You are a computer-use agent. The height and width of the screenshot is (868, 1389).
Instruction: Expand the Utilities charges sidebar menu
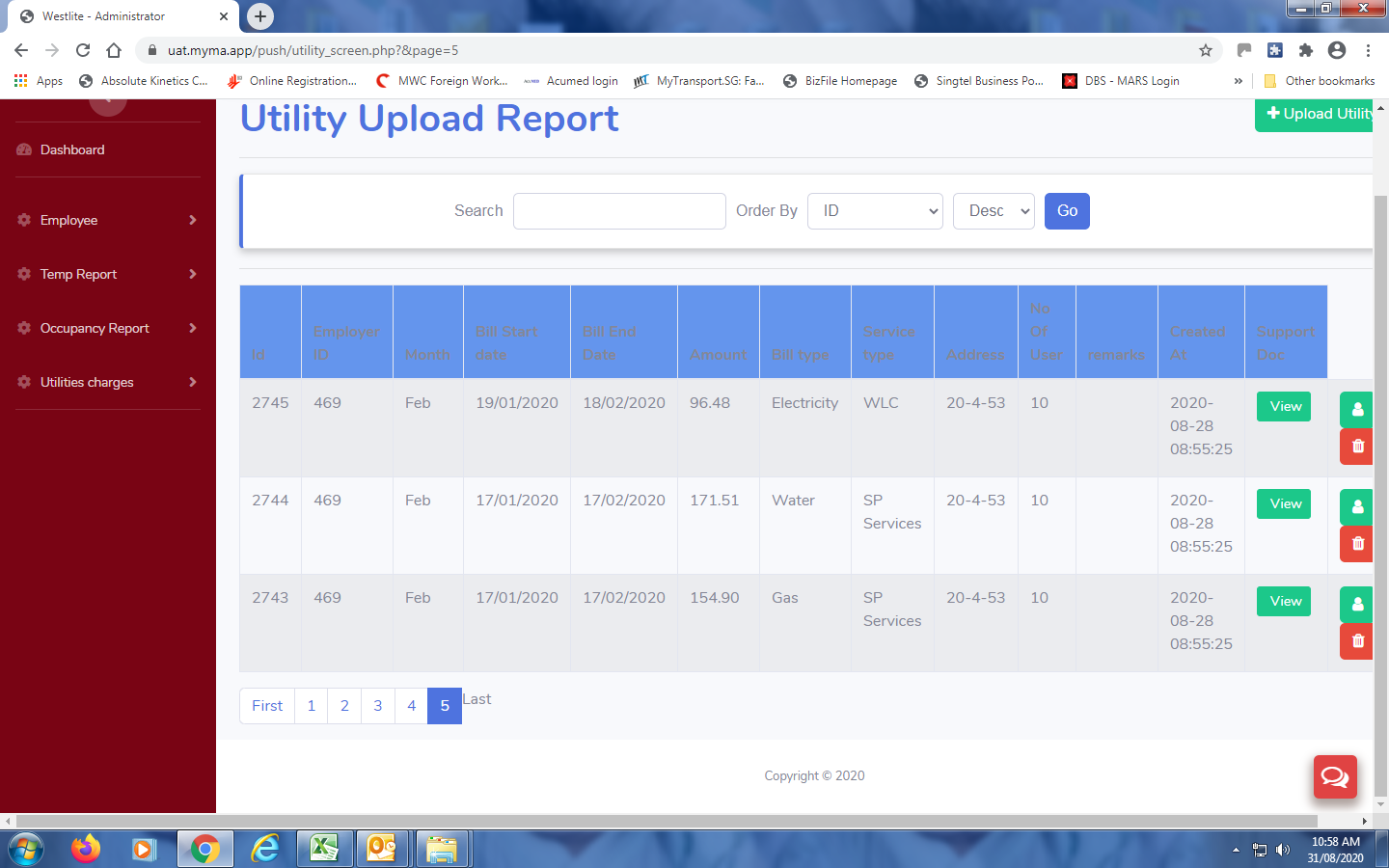pyautogui.click(x=108, y=382)
